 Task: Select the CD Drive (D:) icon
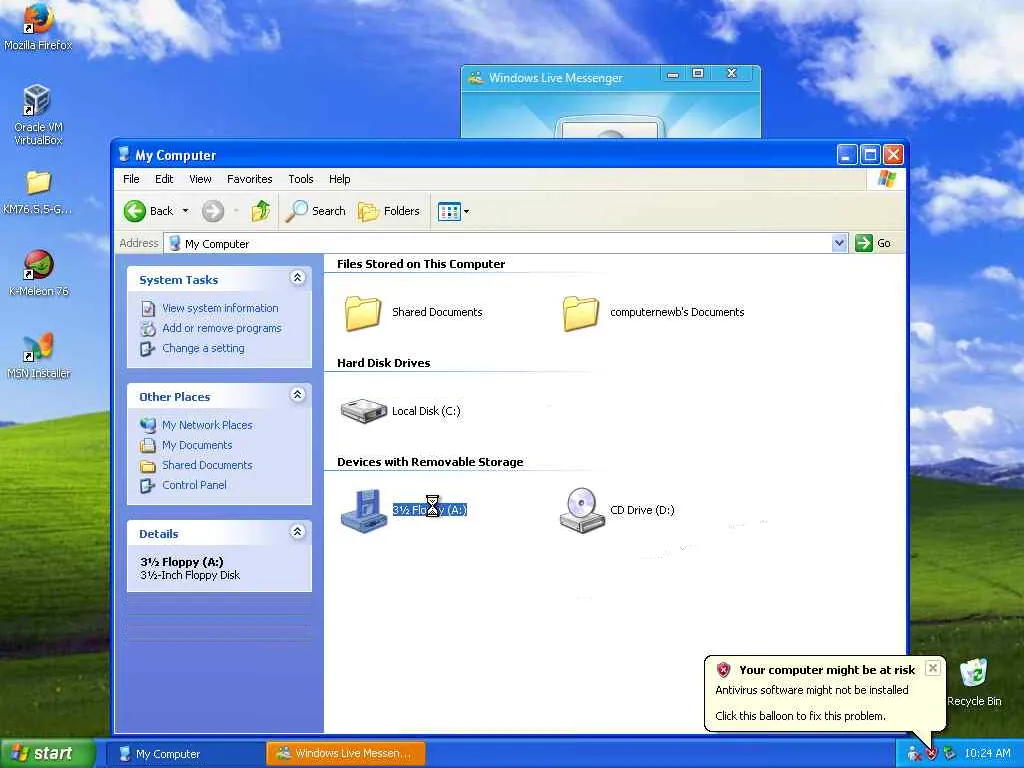[581, 510]
